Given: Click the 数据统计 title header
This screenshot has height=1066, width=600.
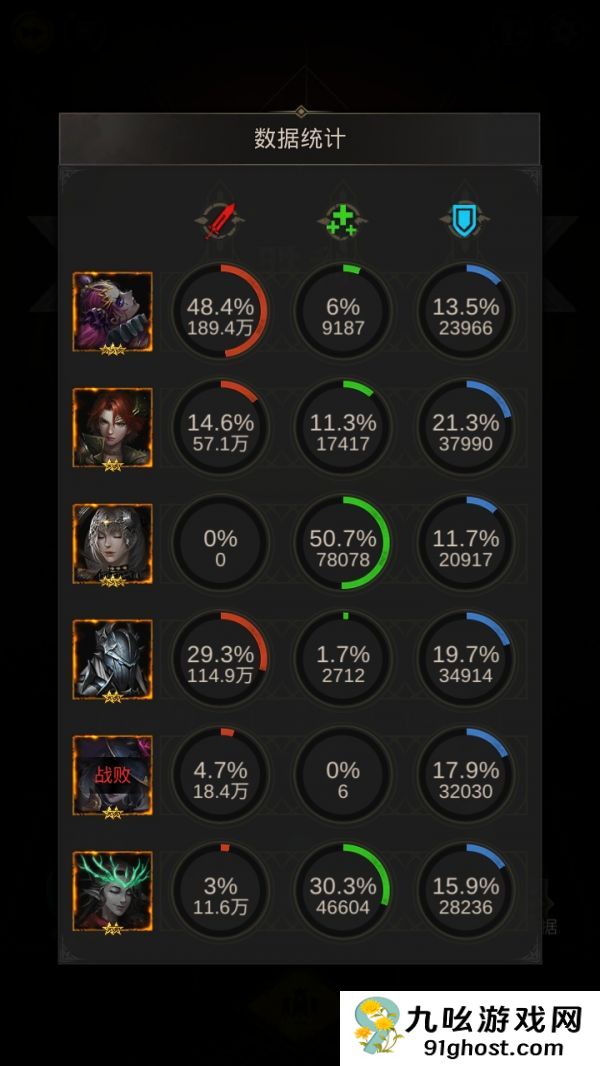Looking at the screenshot, I should point(300,139).
